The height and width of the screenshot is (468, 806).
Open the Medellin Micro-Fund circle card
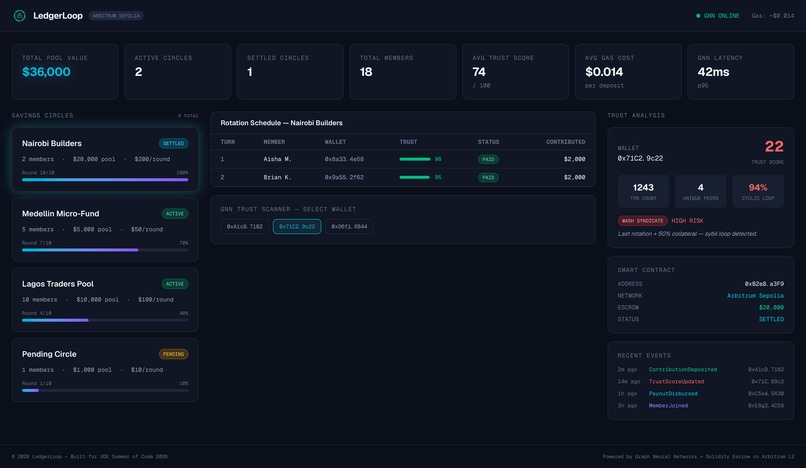coord(105,229)
